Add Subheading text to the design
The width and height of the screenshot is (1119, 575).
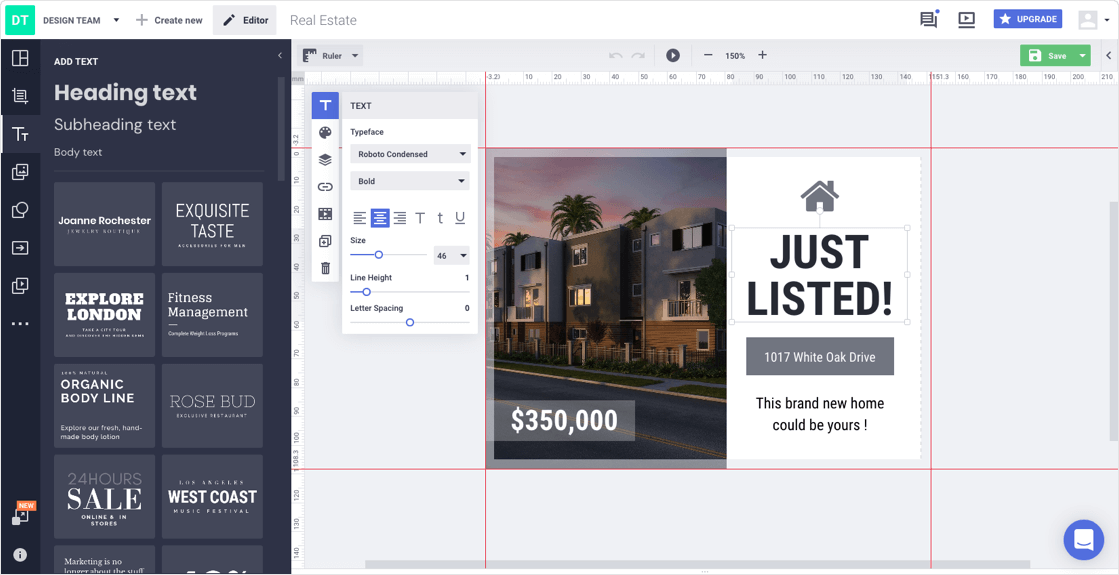(115, 124)
